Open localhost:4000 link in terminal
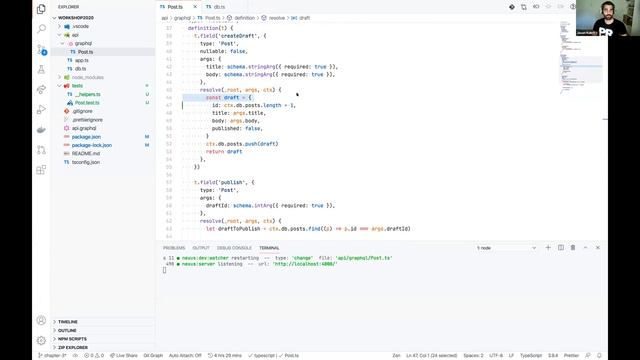Viewport: 640px width, 360px height. tap(305, 264)
